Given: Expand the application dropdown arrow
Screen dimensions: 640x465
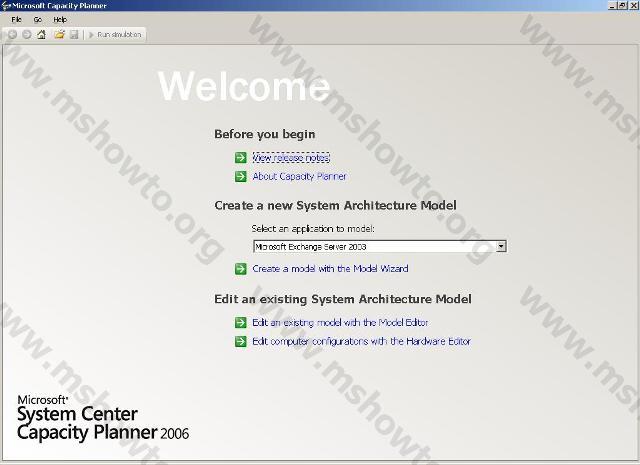Looking at the screenshot, I should [501, 247].
